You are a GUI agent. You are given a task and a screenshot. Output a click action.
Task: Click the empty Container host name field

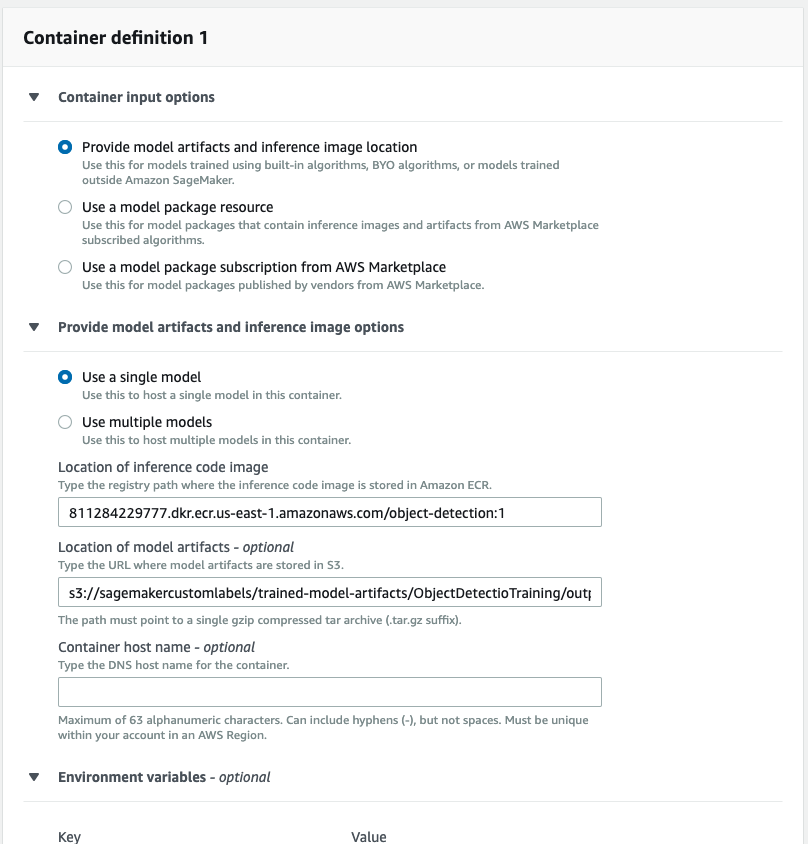tap(330, 692)
